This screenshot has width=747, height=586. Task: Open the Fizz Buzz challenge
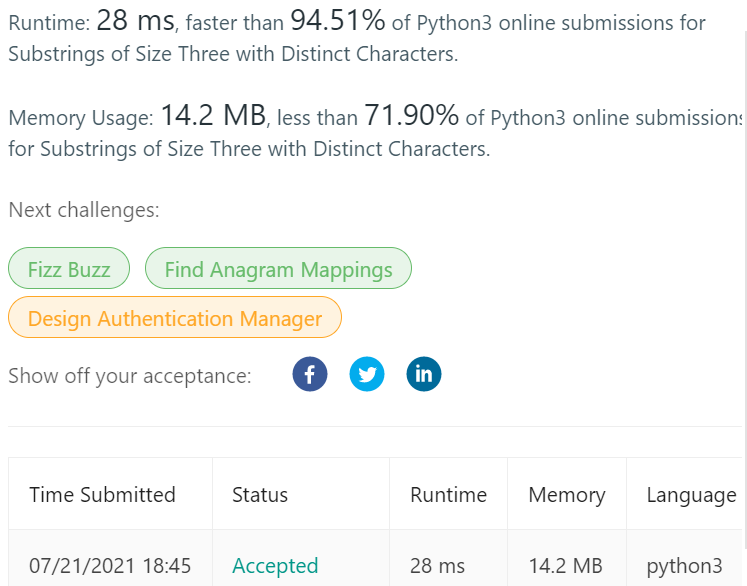69,269
